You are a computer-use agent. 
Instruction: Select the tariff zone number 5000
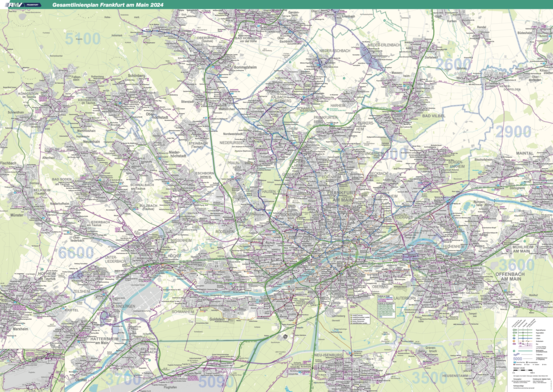390,154
